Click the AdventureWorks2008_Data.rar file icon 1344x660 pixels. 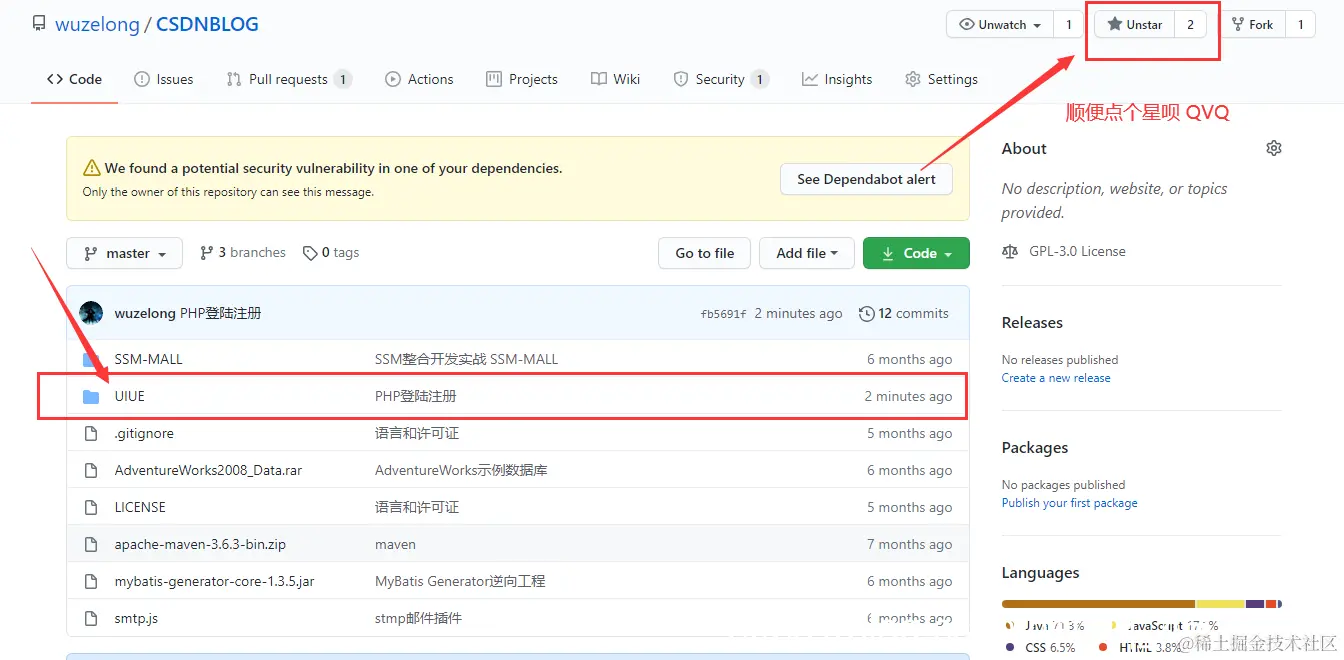(91, 470)
